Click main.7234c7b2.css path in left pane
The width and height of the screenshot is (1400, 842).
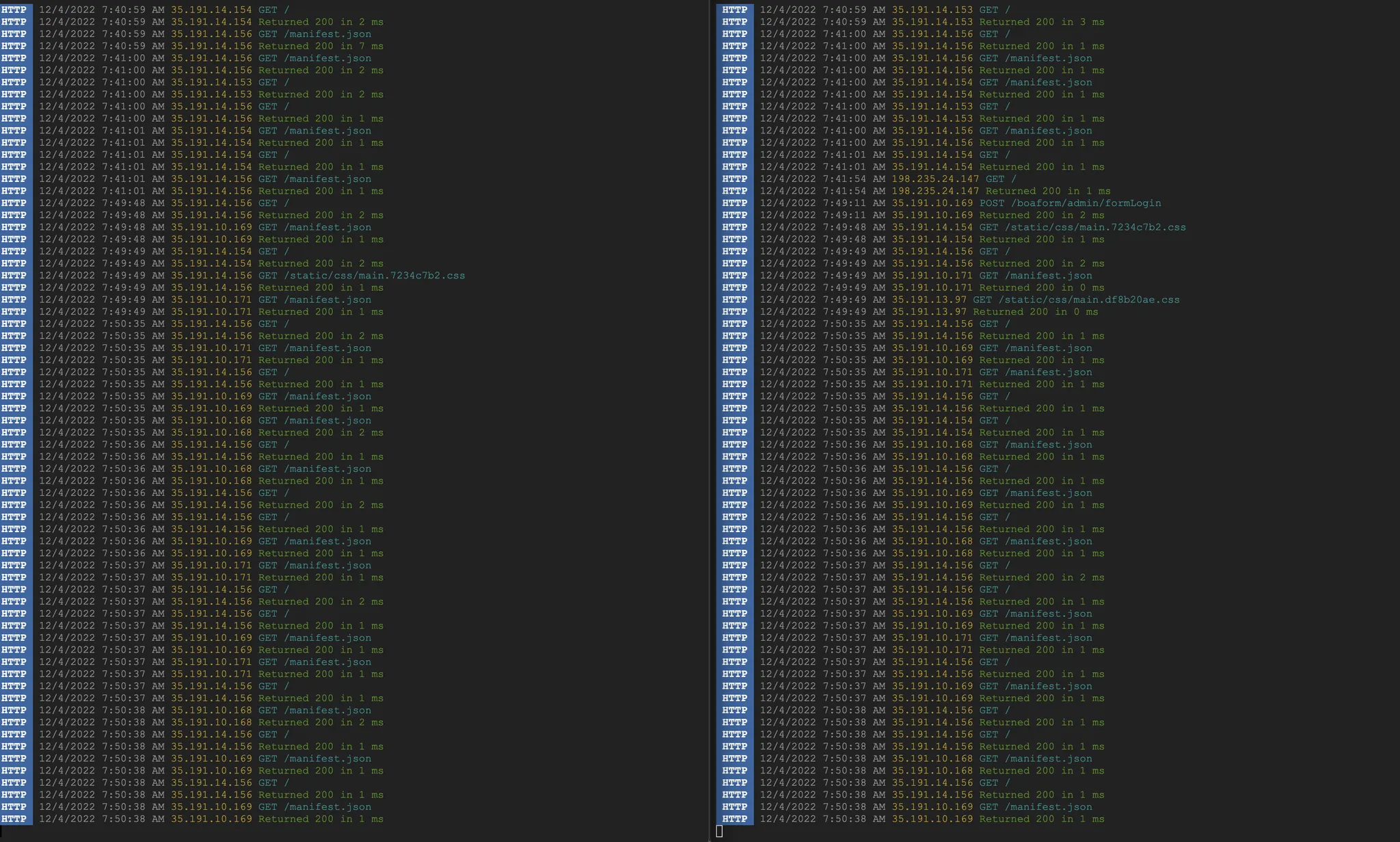pos(374,276)
